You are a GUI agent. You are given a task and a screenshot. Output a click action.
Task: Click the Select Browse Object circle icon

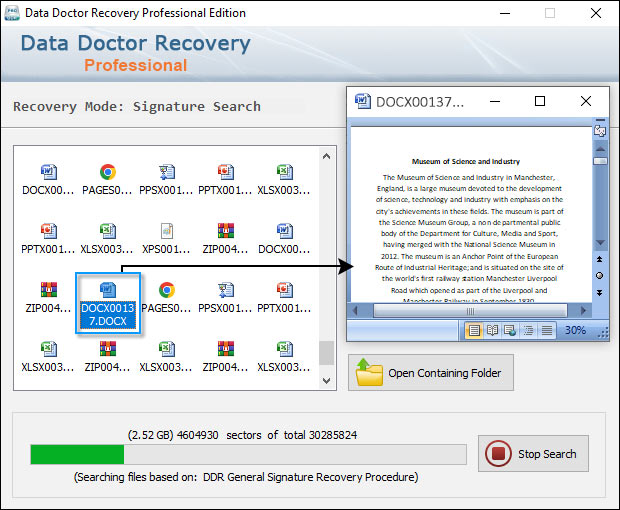pos(600,276)
